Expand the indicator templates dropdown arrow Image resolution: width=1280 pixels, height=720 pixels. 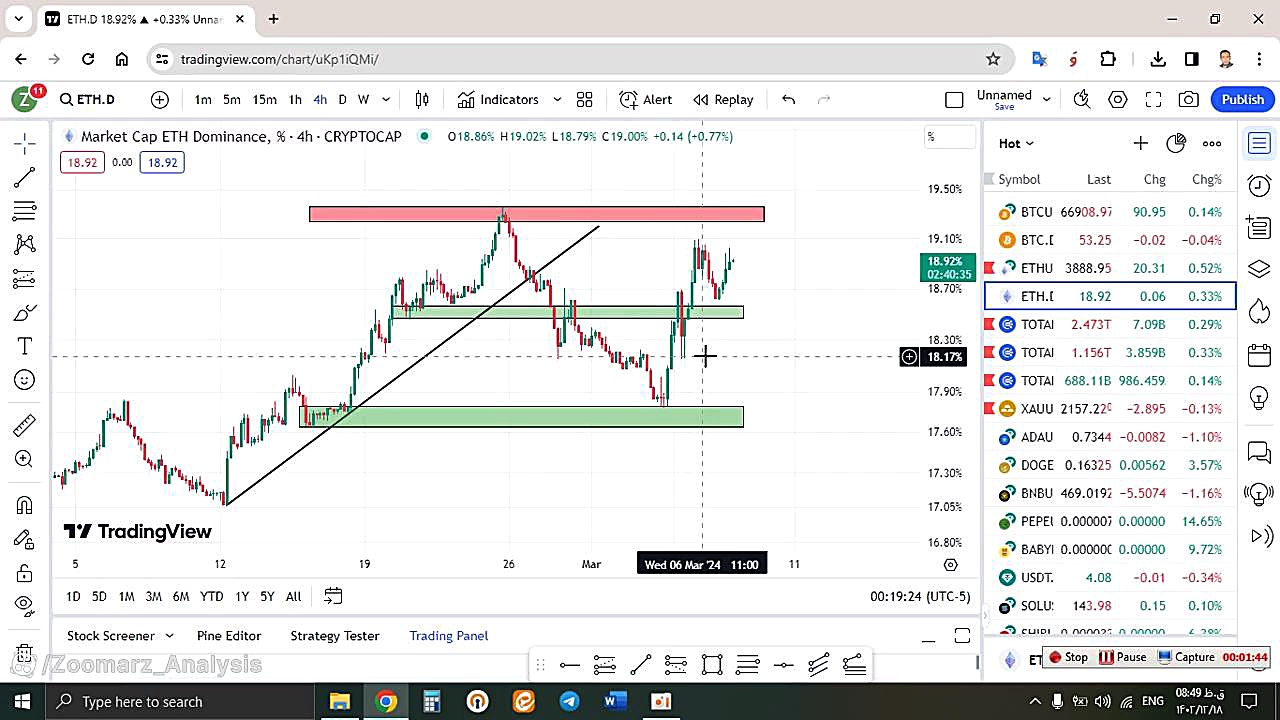(x=557, y=99)
